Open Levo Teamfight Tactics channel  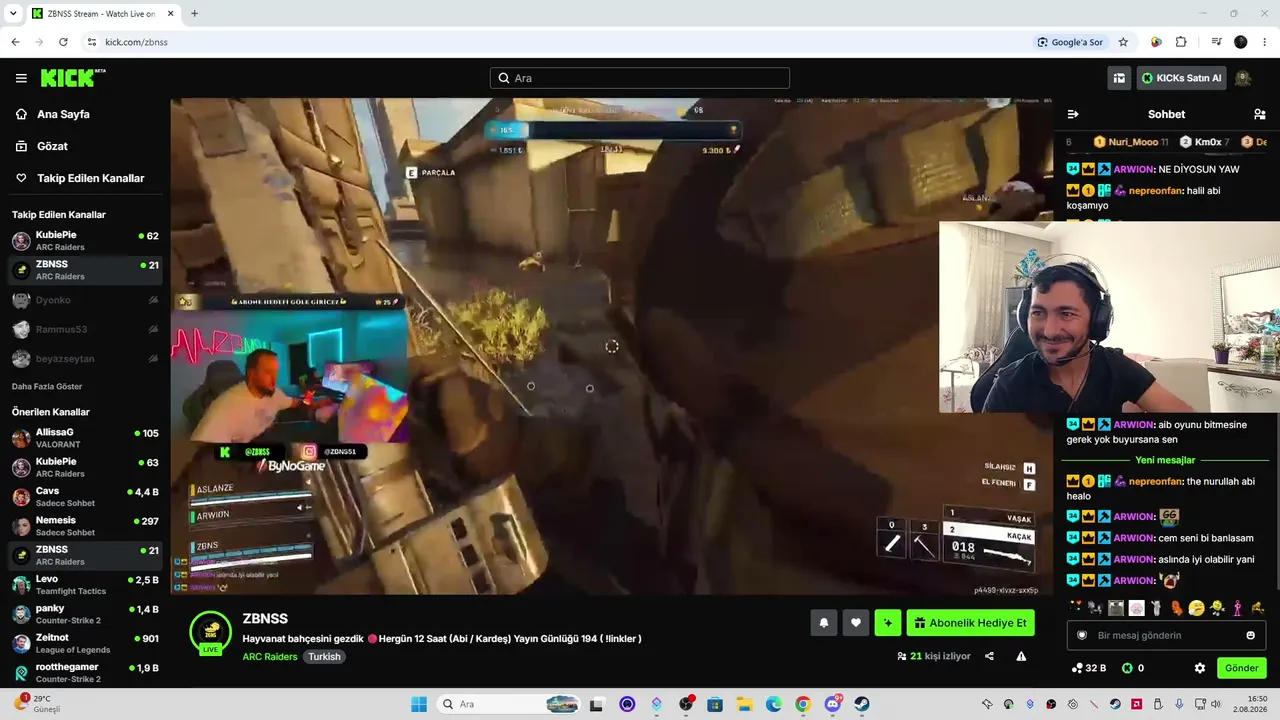[85, 585]
